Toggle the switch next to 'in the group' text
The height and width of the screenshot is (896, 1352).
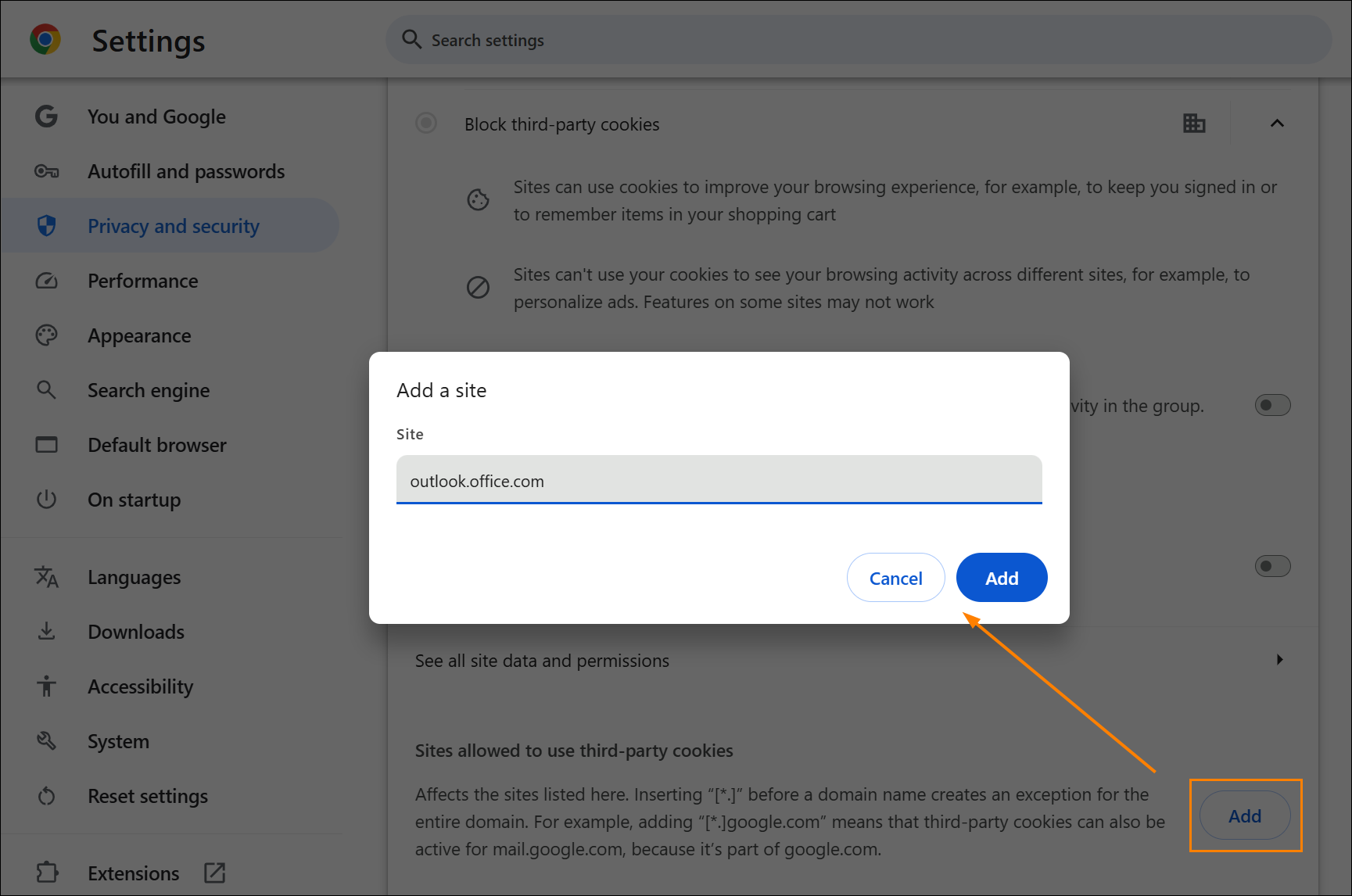pyautogui.click(x=1272, y=405)
